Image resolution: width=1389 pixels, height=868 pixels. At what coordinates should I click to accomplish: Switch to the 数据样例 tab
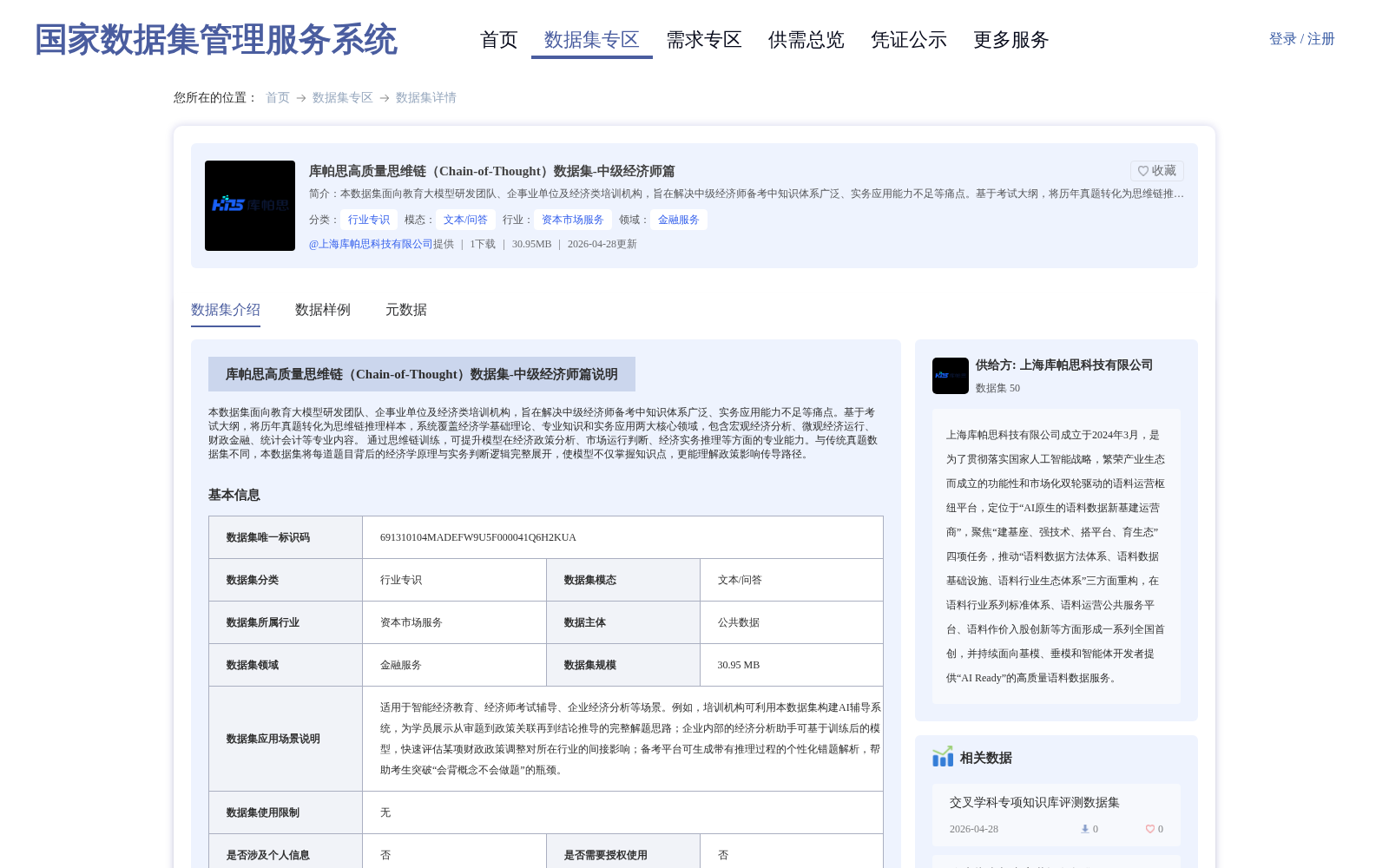click(x=323, y=310)
